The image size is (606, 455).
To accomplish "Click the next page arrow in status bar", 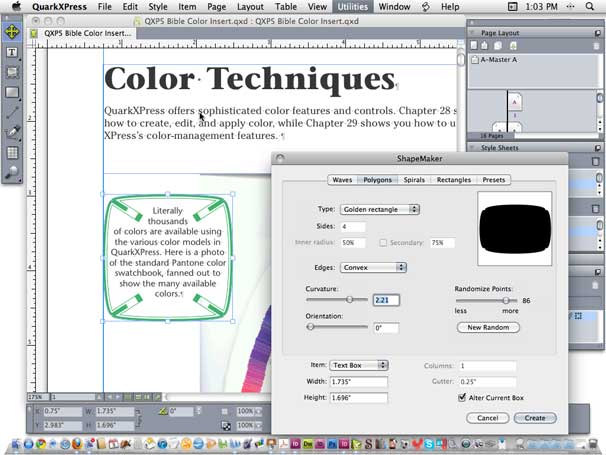I will pyautogui.click(x=118, y=397).
